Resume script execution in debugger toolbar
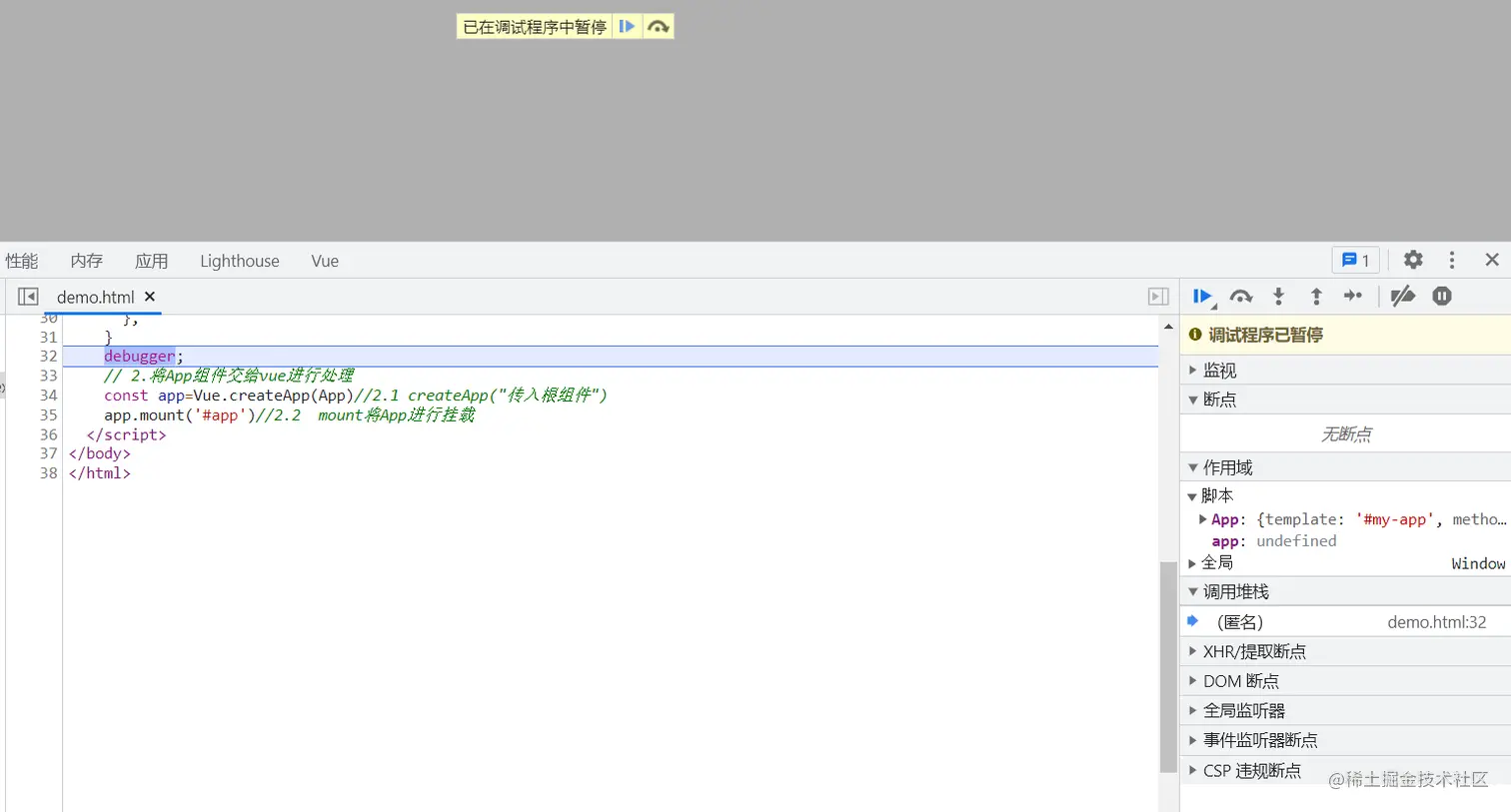The width and height of the screenshot is (1511, 812). point(1202,297)
